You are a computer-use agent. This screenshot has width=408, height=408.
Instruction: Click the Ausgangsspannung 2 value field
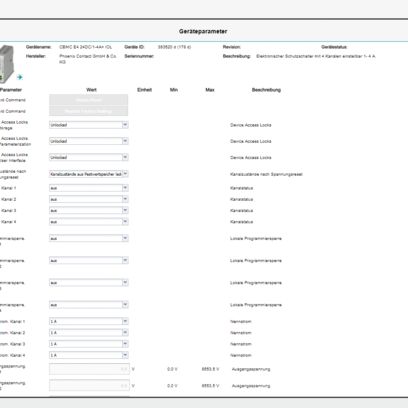(89, 385)
